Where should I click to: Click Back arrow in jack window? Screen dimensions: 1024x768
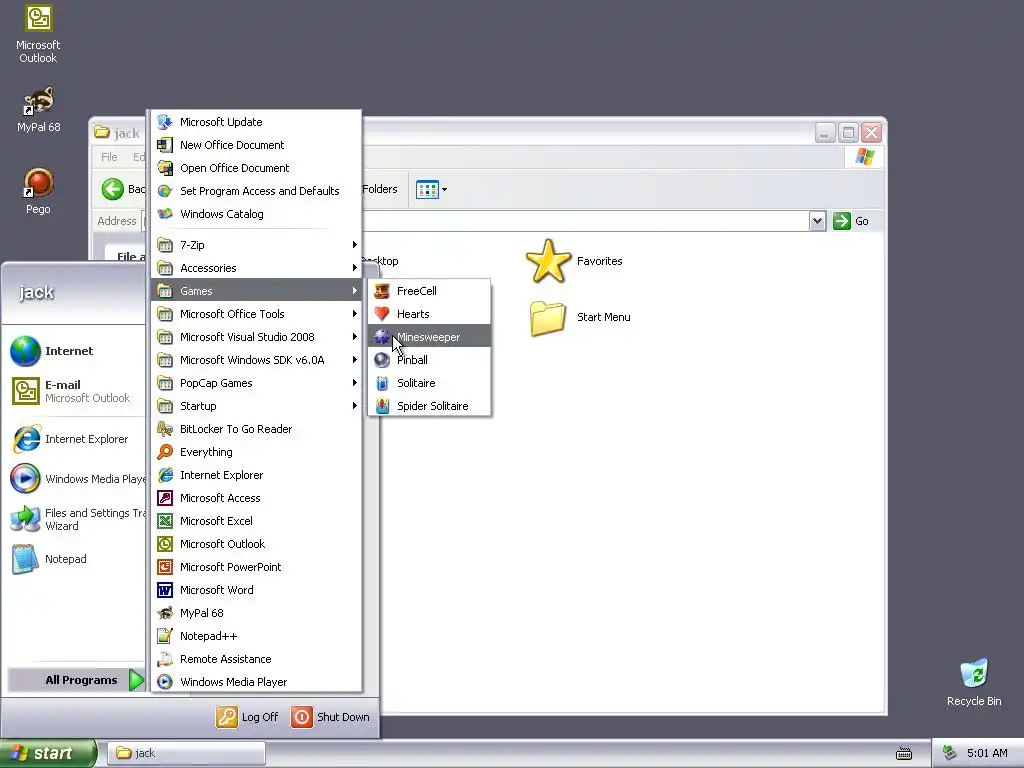click(x=113, y=189)
